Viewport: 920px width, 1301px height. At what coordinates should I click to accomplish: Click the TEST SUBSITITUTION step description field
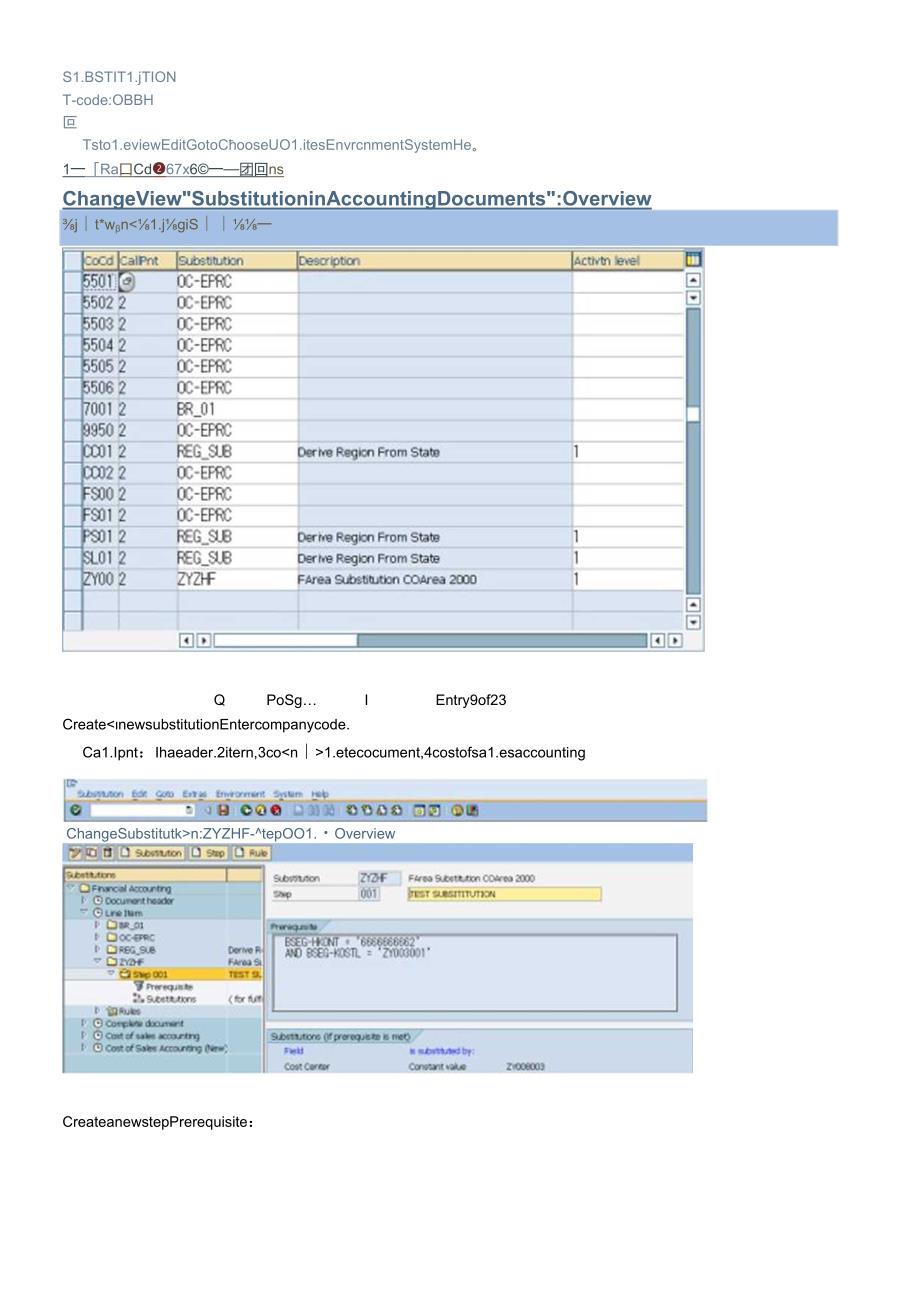click(x=504, y=894)
